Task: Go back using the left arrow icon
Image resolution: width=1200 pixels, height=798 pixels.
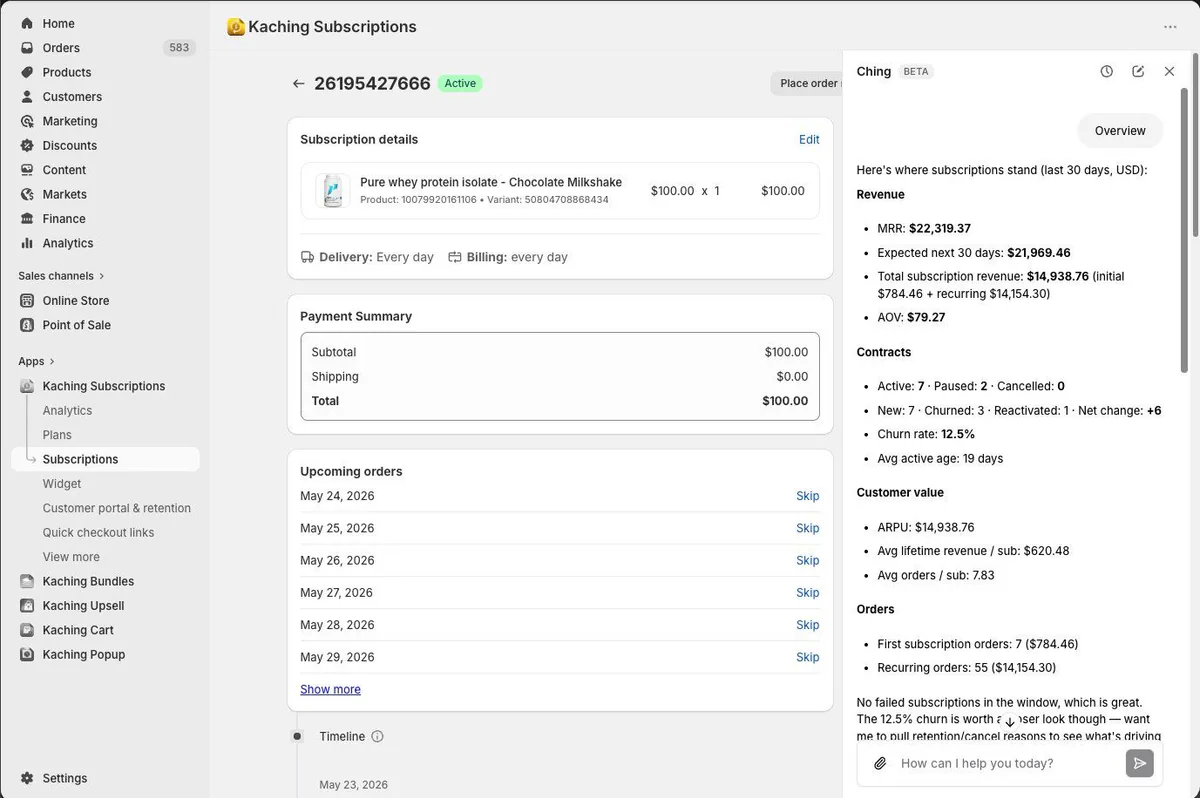Action: [x=298, y=83]
